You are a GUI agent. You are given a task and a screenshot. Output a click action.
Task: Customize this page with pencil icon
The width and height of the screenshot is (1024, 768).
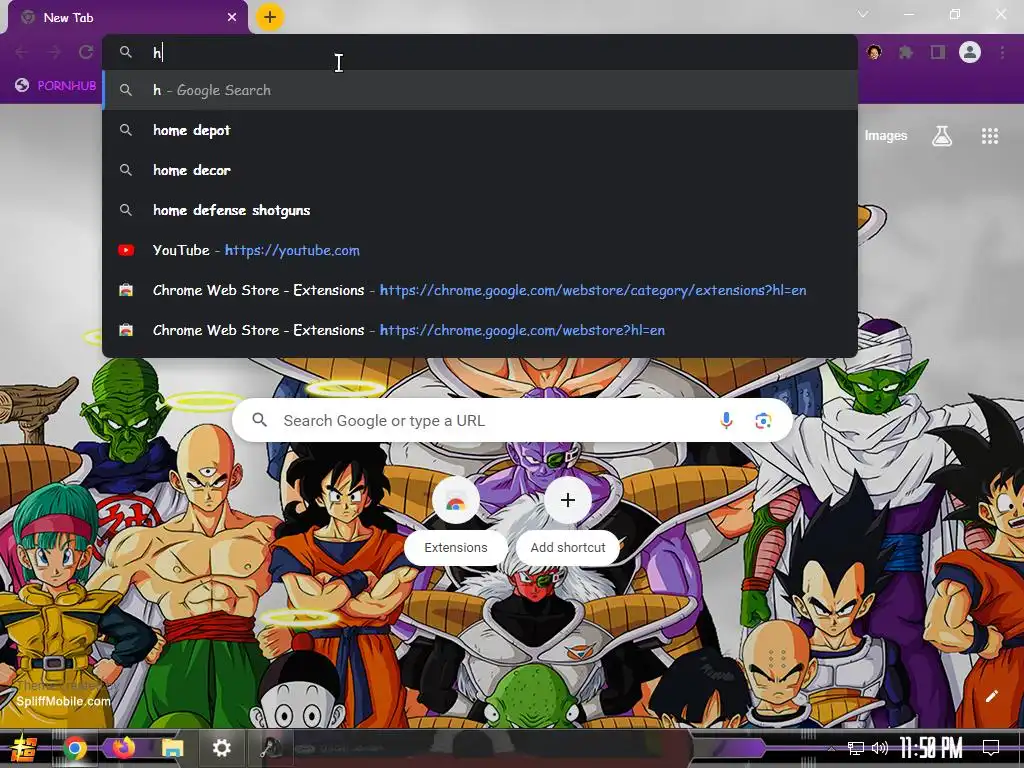click(991, 696)
